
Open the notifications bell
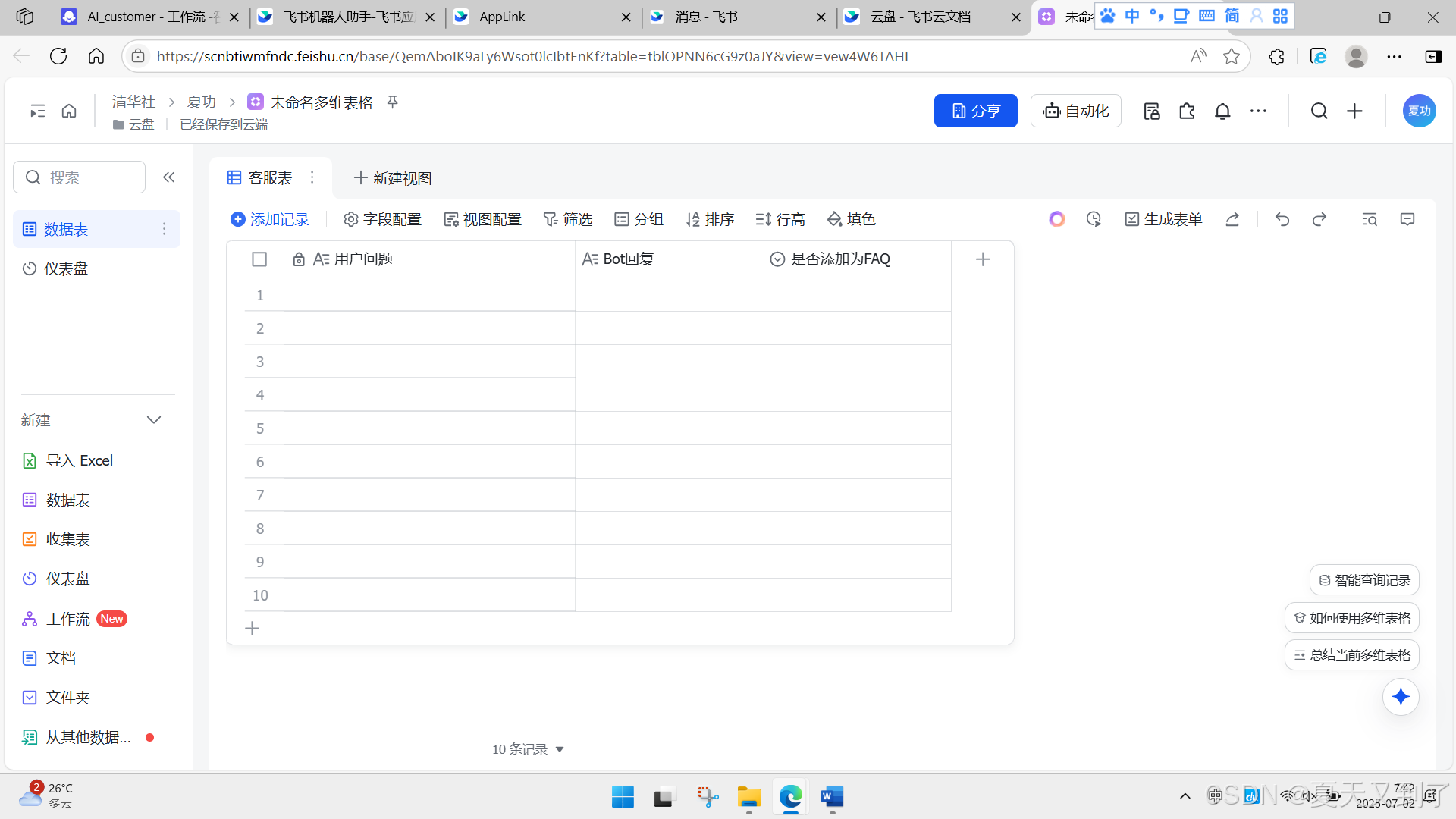(x=1222, y=111)
